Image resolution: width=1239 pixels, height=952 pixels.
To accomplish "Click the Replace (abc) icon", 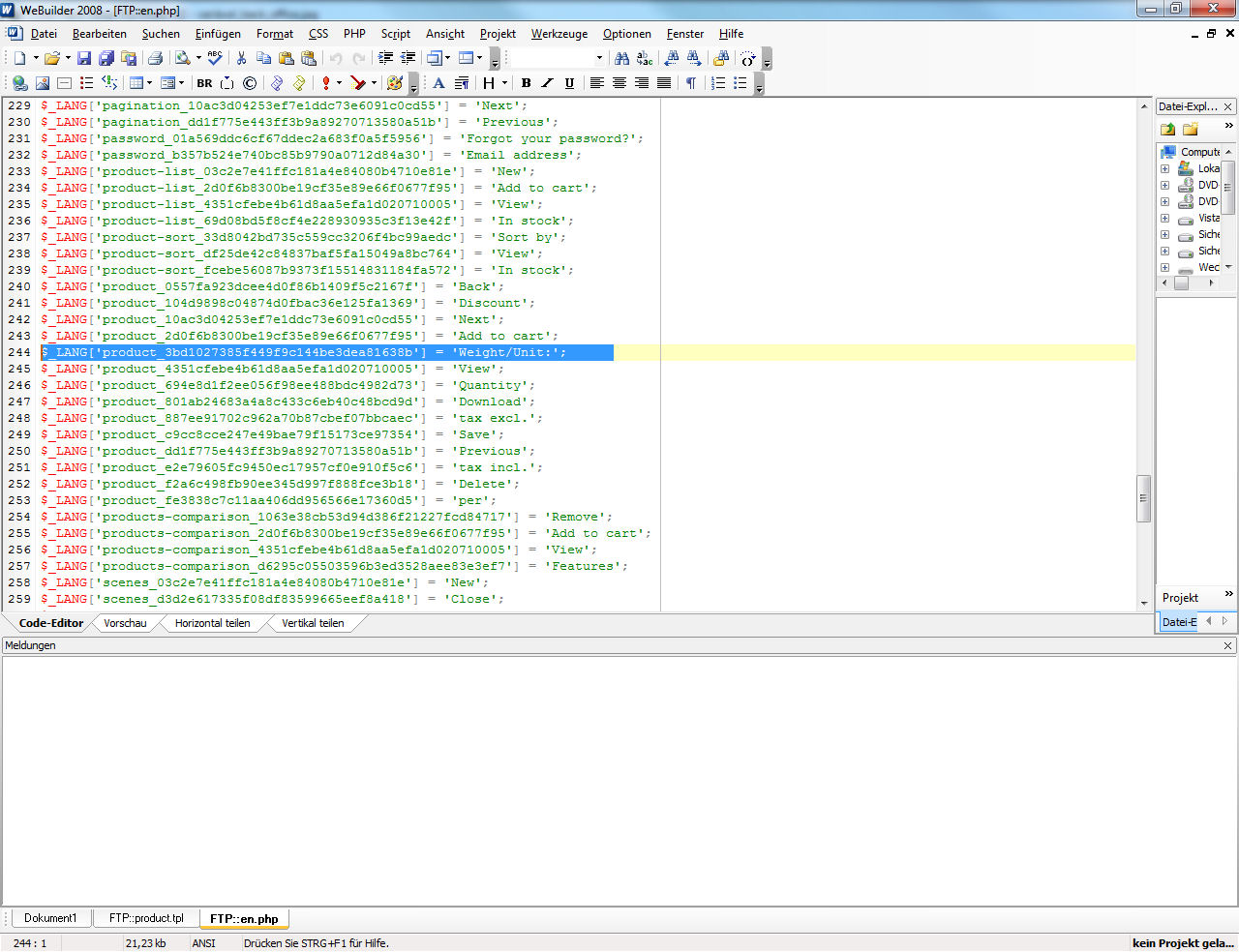I will click(645, 58).
